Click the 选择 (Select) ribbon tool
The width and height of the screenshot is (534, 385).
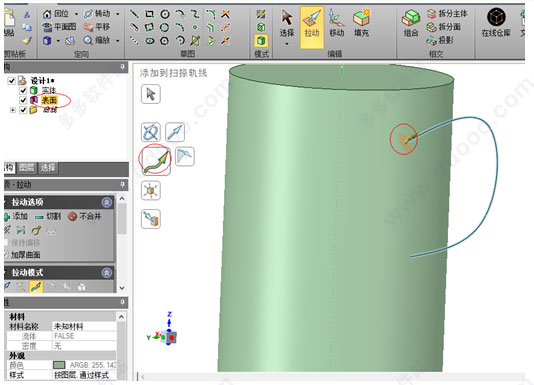(287, 23)
